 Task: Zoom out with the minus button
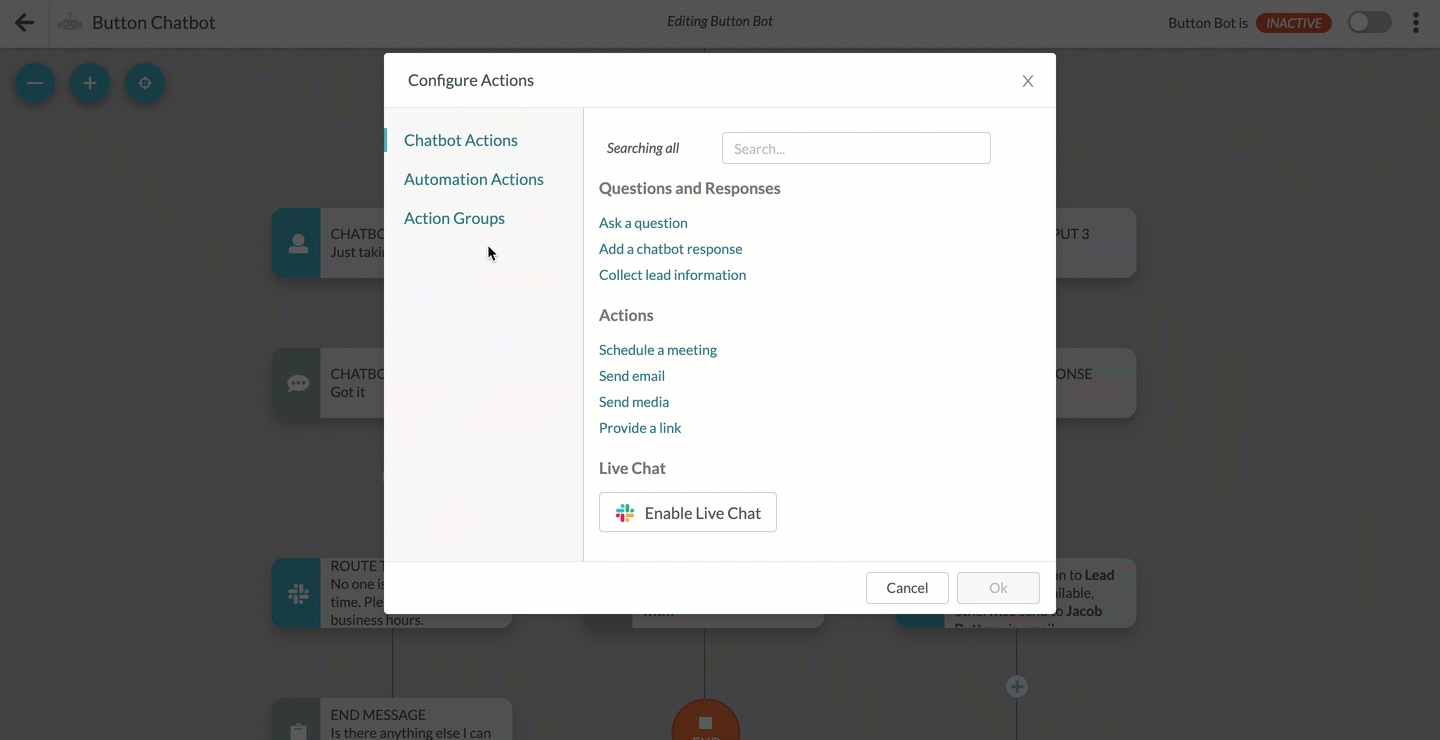pyautogui.click(x=35, y=83)
